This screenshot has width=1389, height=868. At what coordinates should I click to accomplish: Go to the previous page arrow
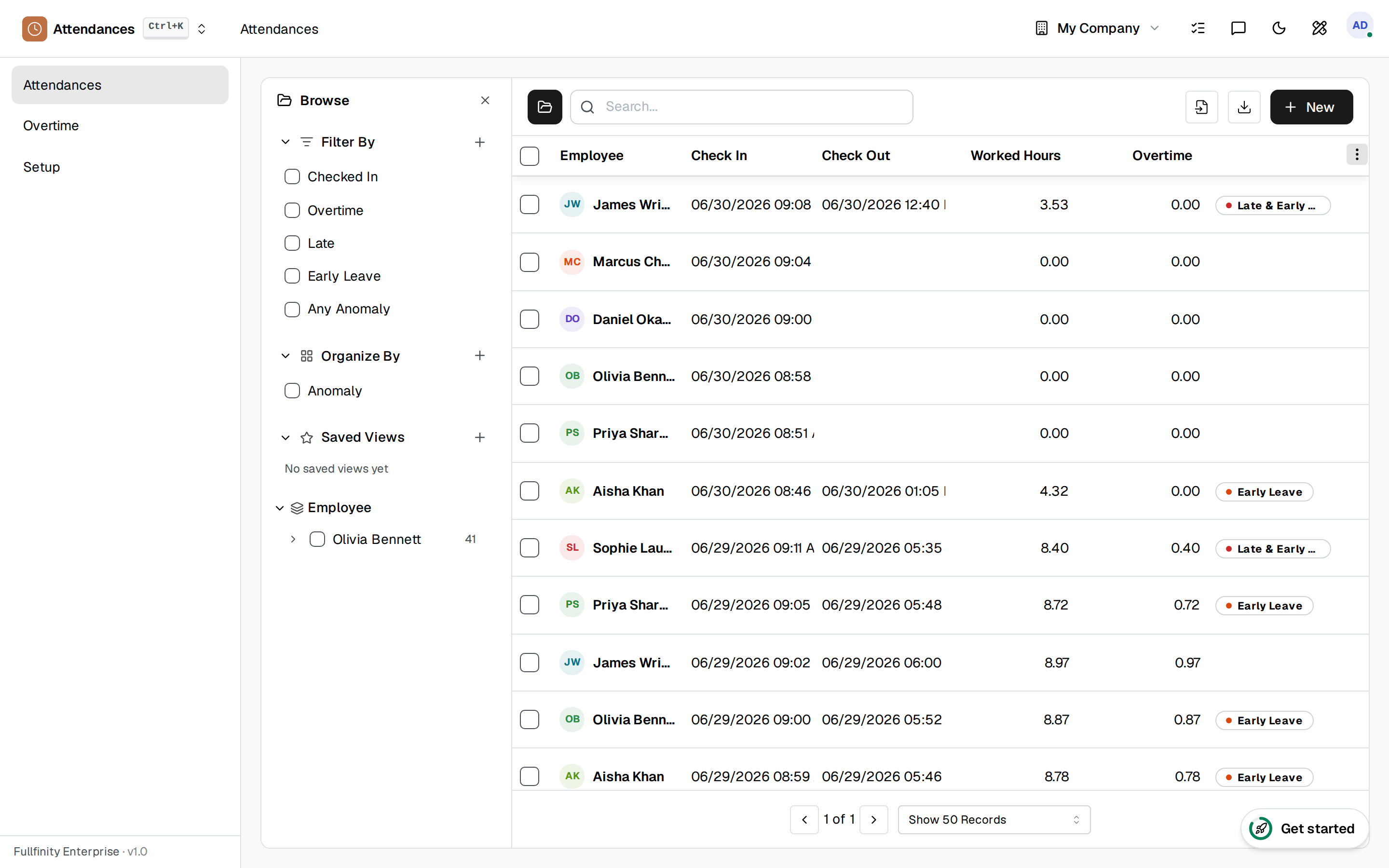804,820
